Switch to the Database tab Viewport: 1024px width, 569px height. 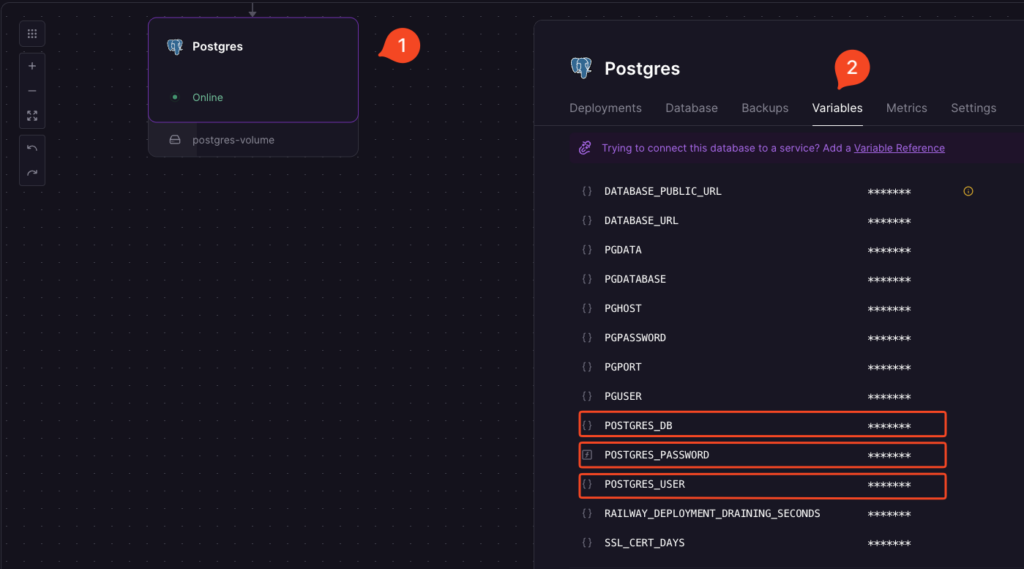[691, 108]
